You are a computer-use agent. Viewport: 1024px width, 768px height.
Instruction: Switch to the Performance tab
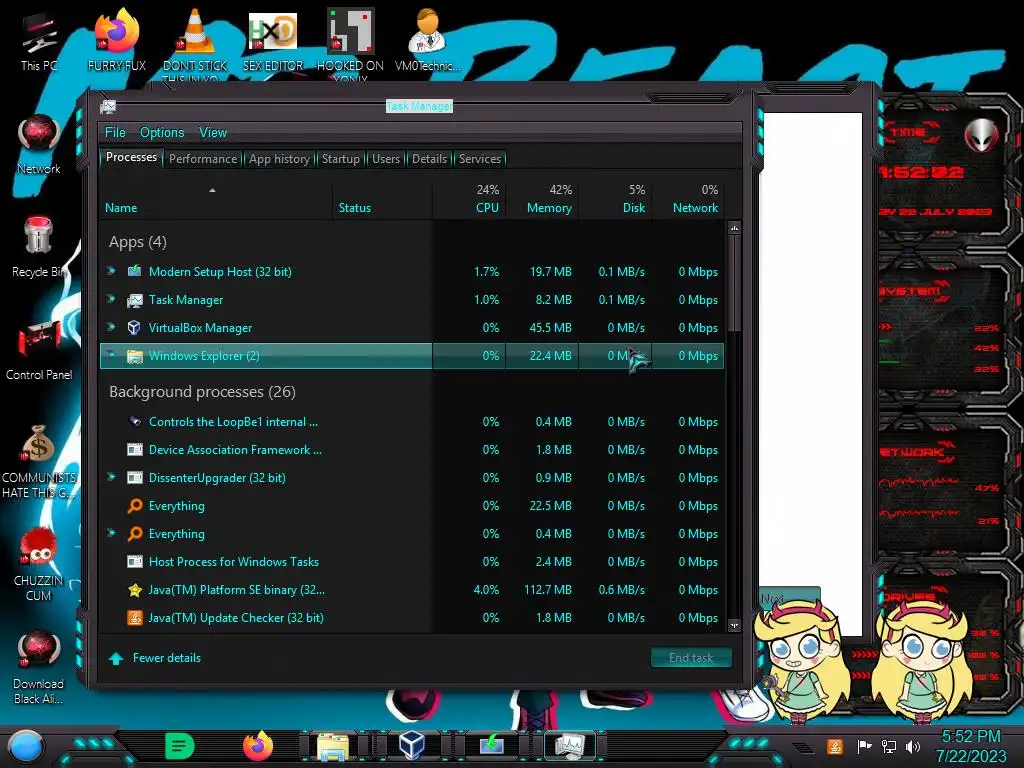pos(203,159)
